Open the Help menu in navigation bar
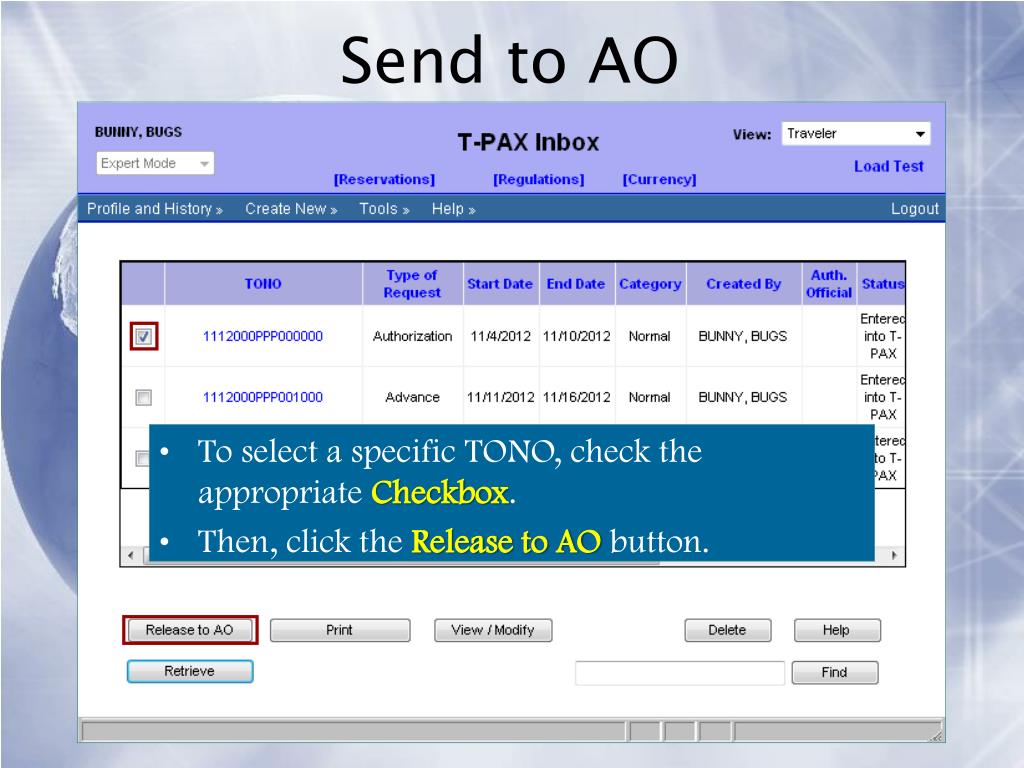This screenshot has width=1024, height=768. pos(453,209)
